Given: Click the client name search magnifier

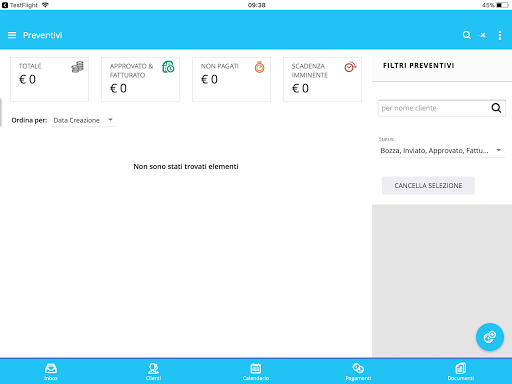Looking at the screenshot, I should click(x=496, y=108).
